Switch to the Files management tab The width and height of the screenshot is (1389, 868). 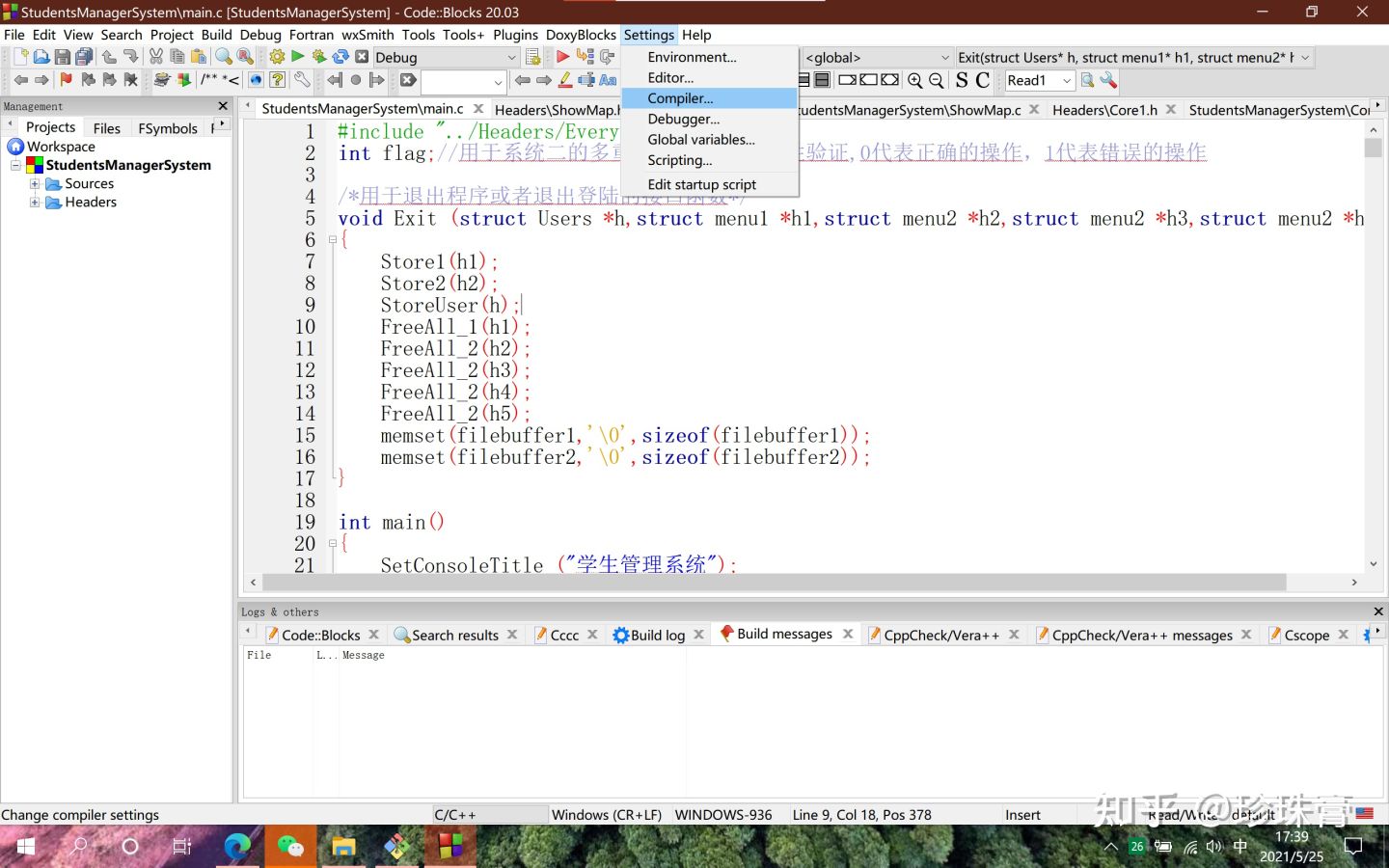click(x=107, y=128)
